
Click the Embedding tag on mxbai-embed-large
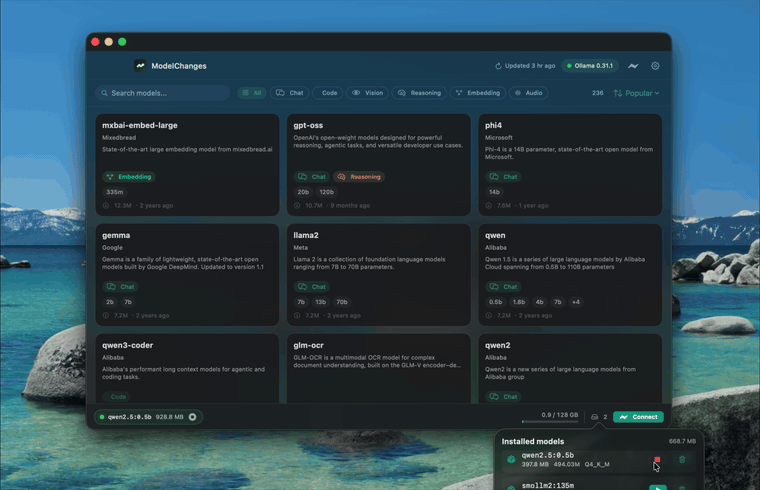click(x=129, y=177)
